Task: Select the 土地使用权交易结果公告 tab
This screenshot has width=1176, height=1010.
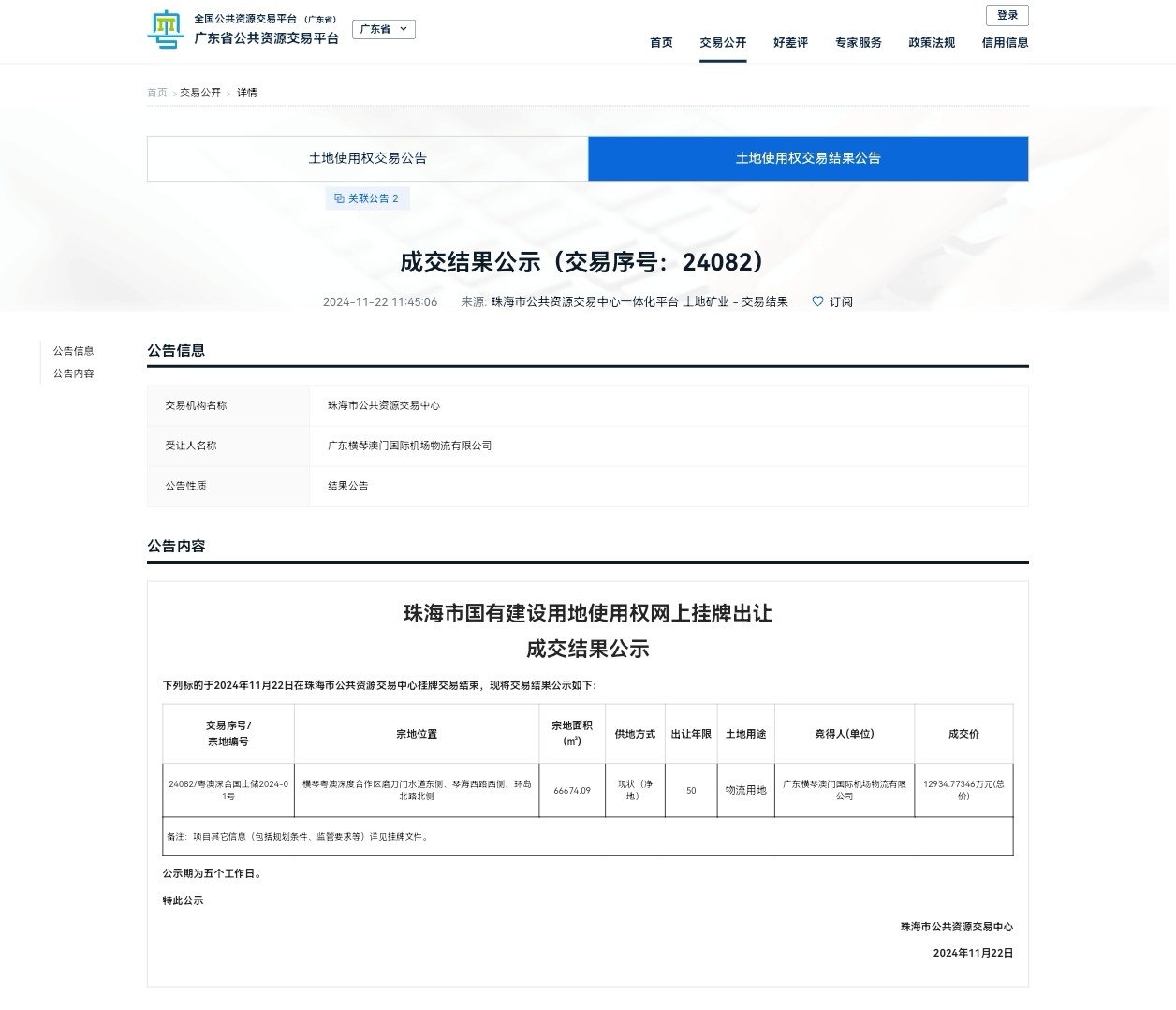Action: click(x=808, y=158)
